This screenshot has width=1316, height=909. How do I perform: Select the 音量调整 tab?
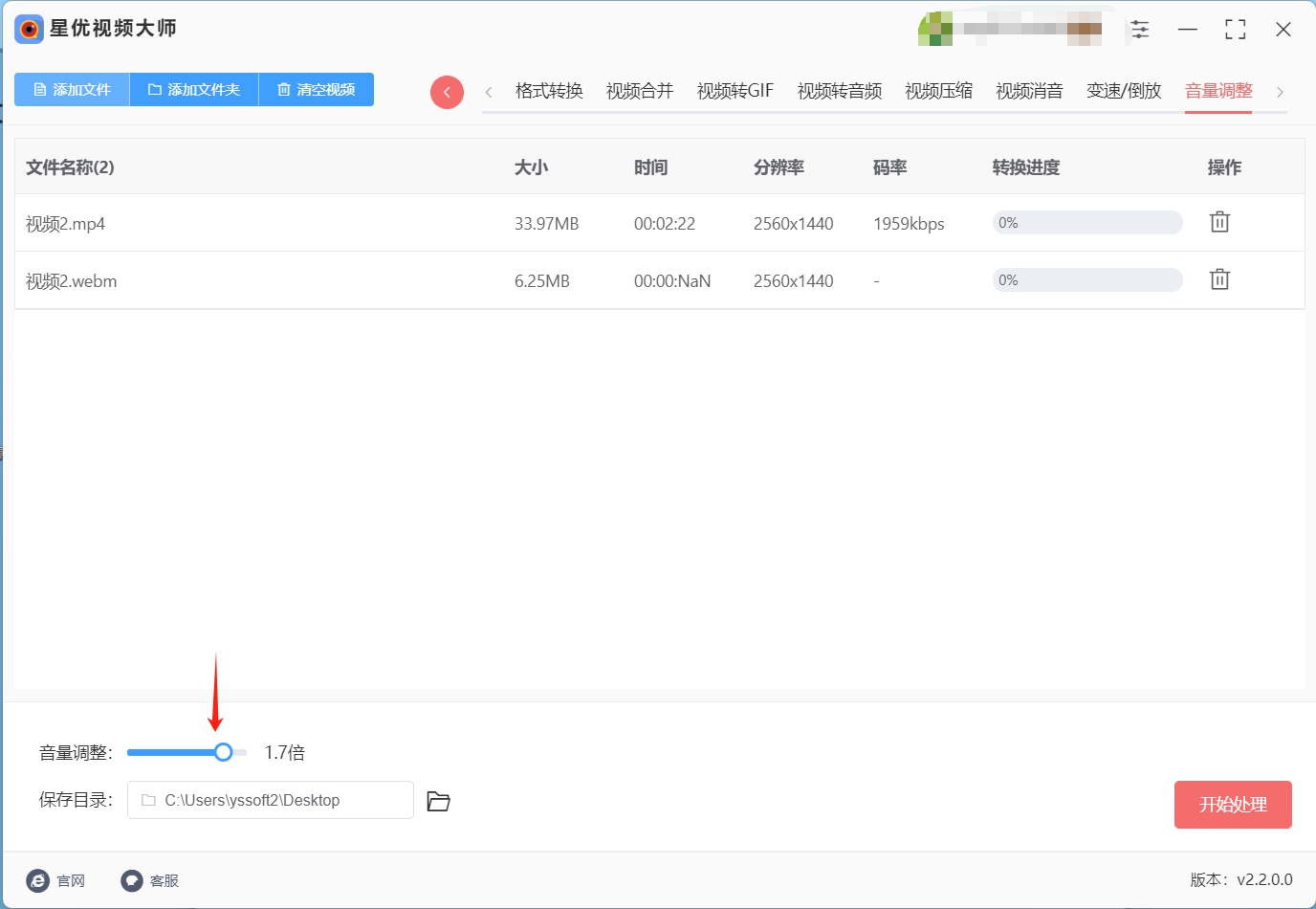[x=1218, y=91]
